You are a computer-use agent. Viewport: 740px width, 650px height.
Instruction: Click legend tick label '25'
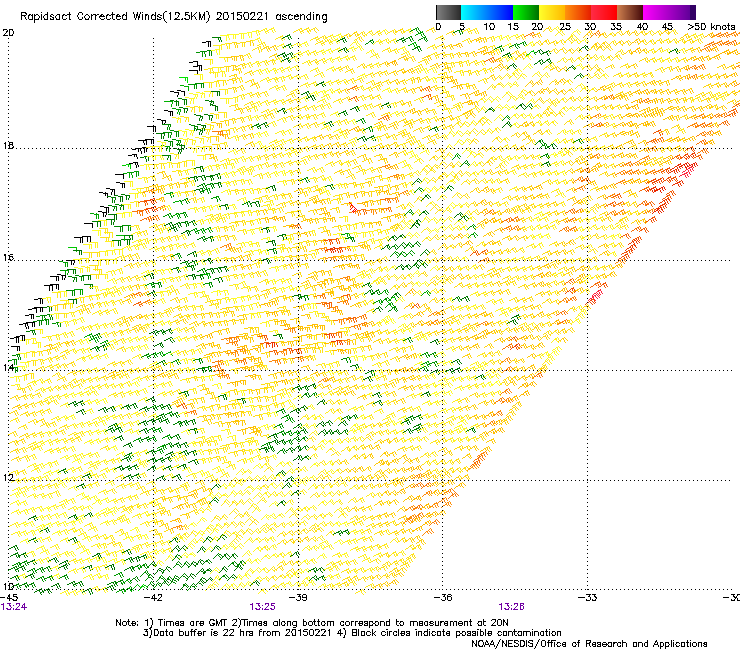565,26
